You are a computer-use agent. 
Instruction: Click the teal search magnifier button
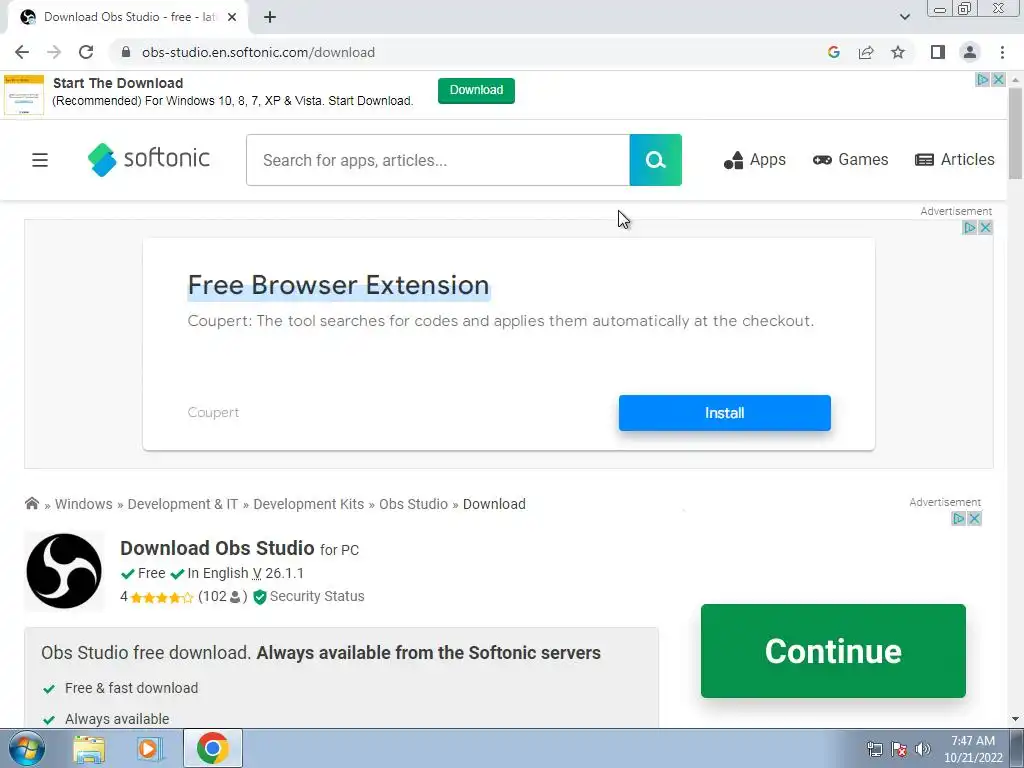pyautogui.click(x=655, y=160)
